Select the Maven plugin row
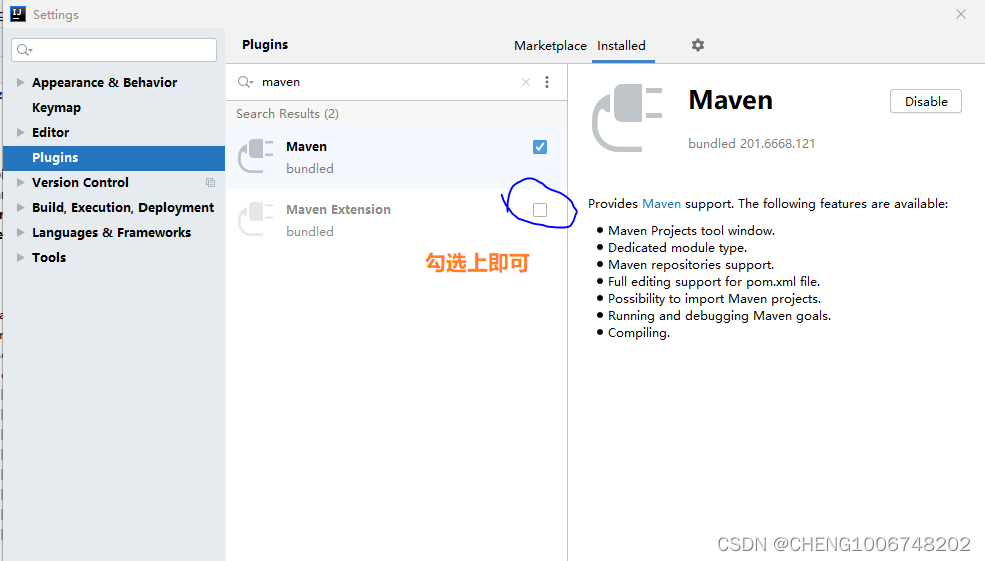Image resolution: width=985 pixels, height=561 pixels. [x=396, y=156]
